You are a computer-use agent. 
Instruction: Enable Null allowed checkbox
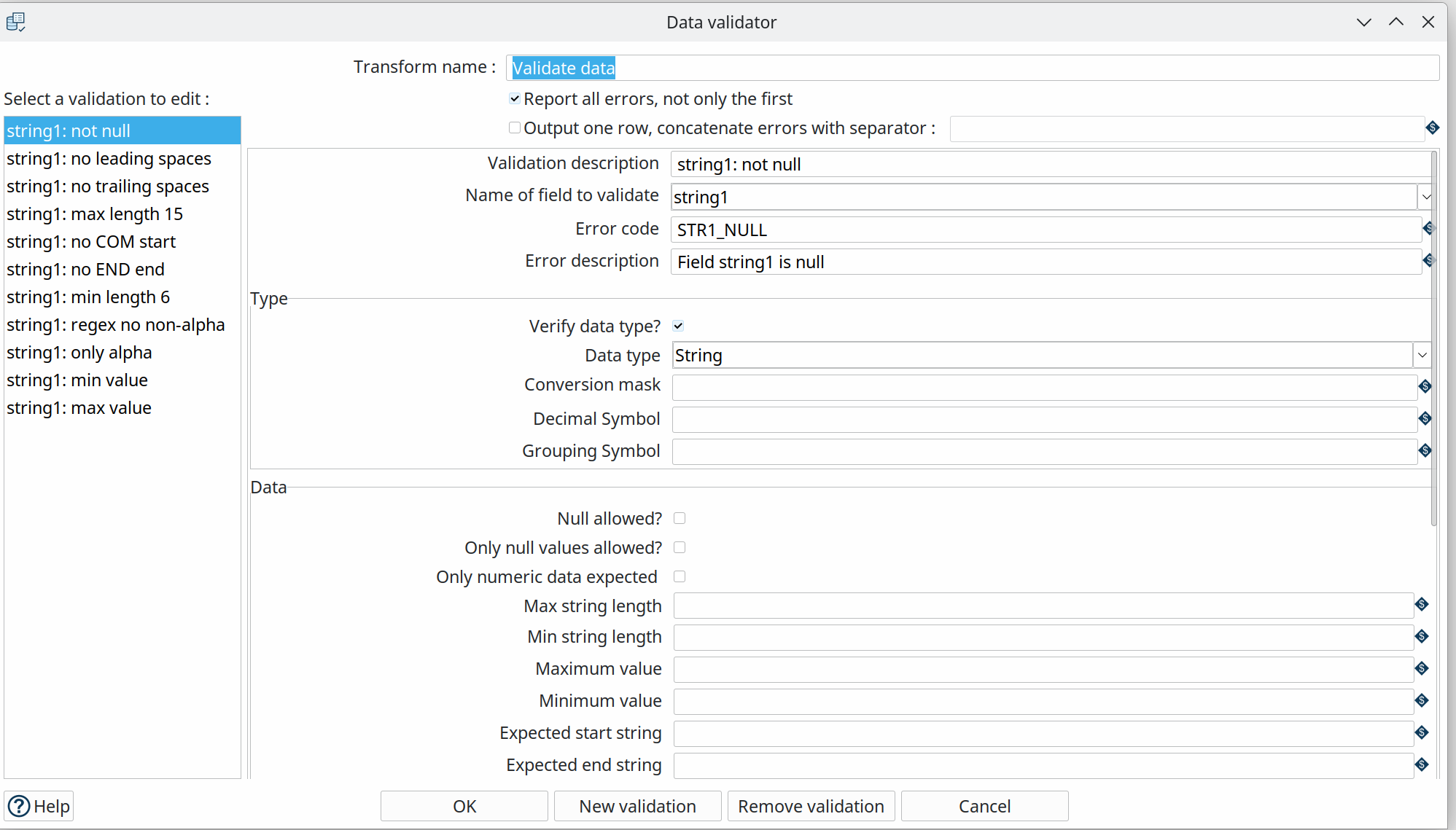[x=680, y=518]
